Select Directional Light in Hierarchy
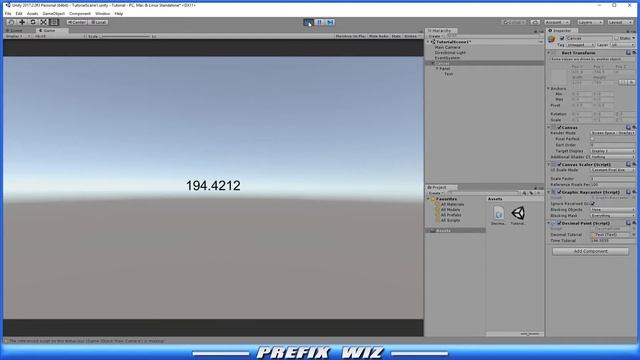640x360 pixels. 450,53
